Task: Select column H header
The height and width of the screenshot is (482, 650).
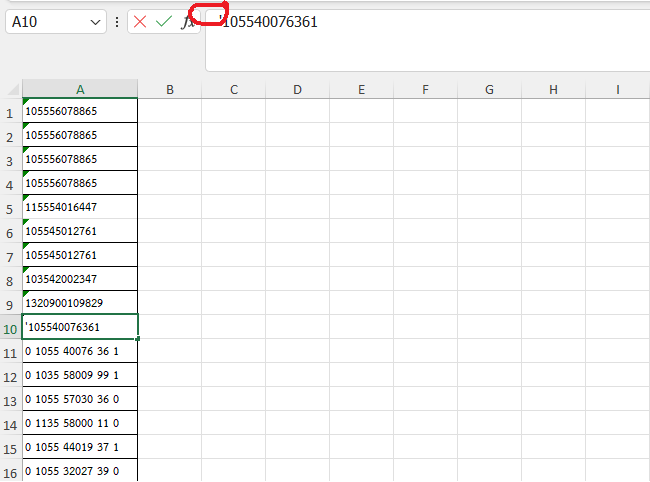Action: point(553,89)
